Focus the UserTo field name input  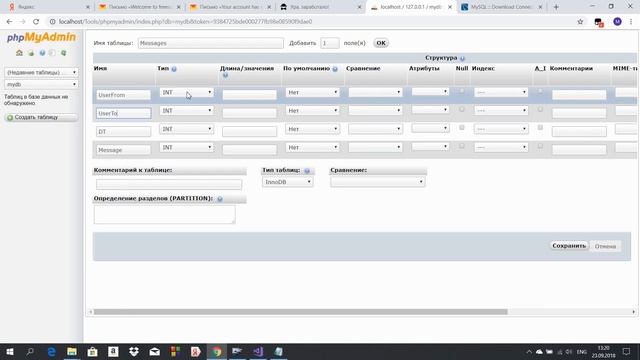(123, 113)
